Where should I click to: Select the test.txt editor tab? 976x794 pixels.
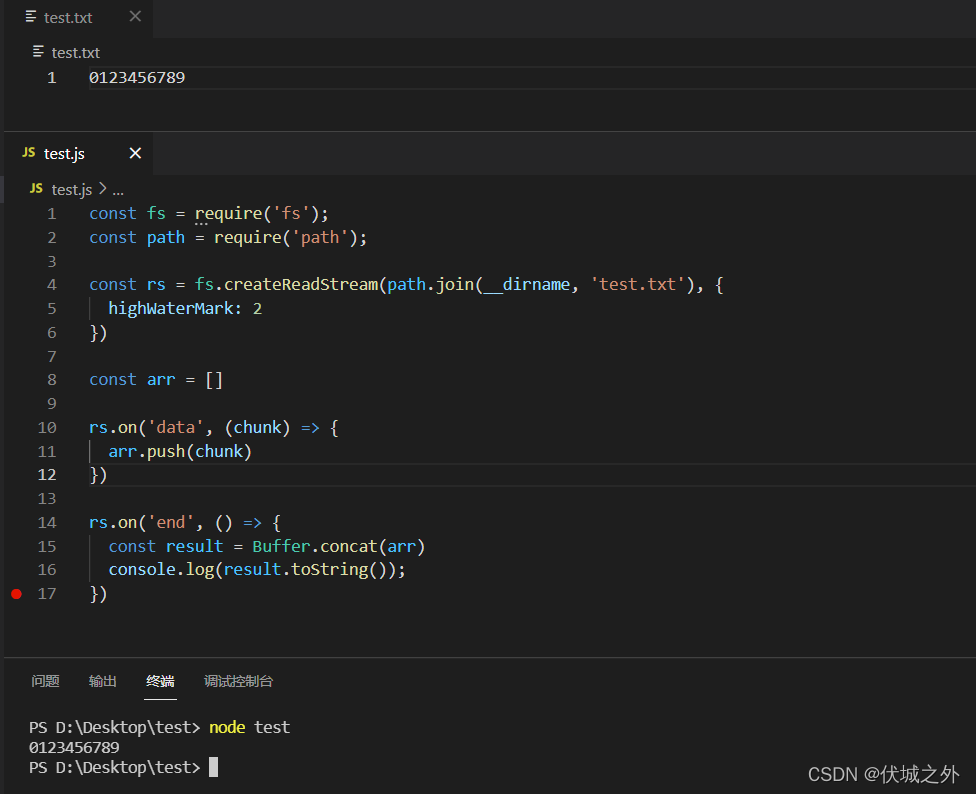pos(65,17)
